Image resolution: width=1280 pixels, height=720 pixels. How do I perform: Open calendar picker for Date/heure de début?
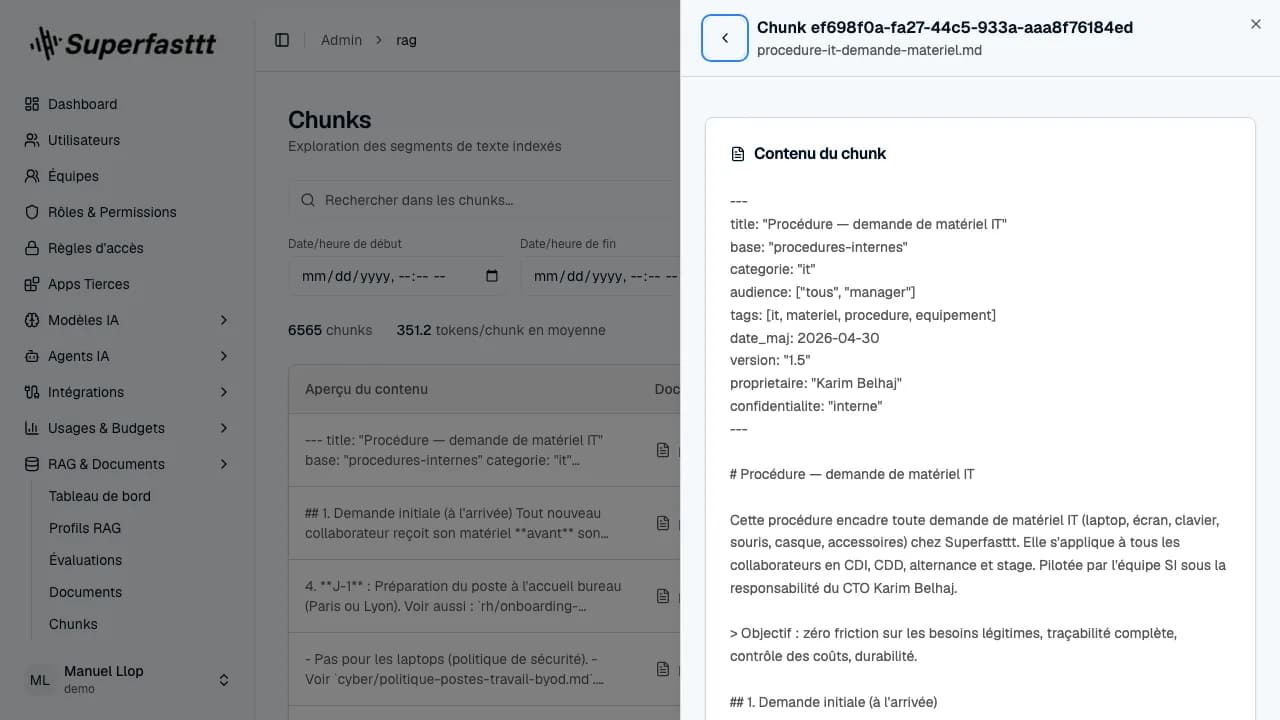492,276
